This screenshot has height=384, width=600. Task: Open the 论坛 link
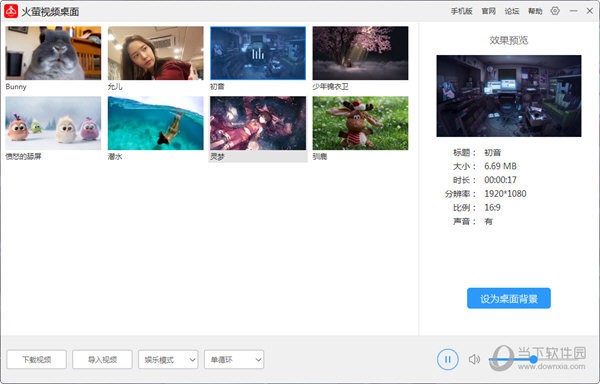tap(512, 11)
